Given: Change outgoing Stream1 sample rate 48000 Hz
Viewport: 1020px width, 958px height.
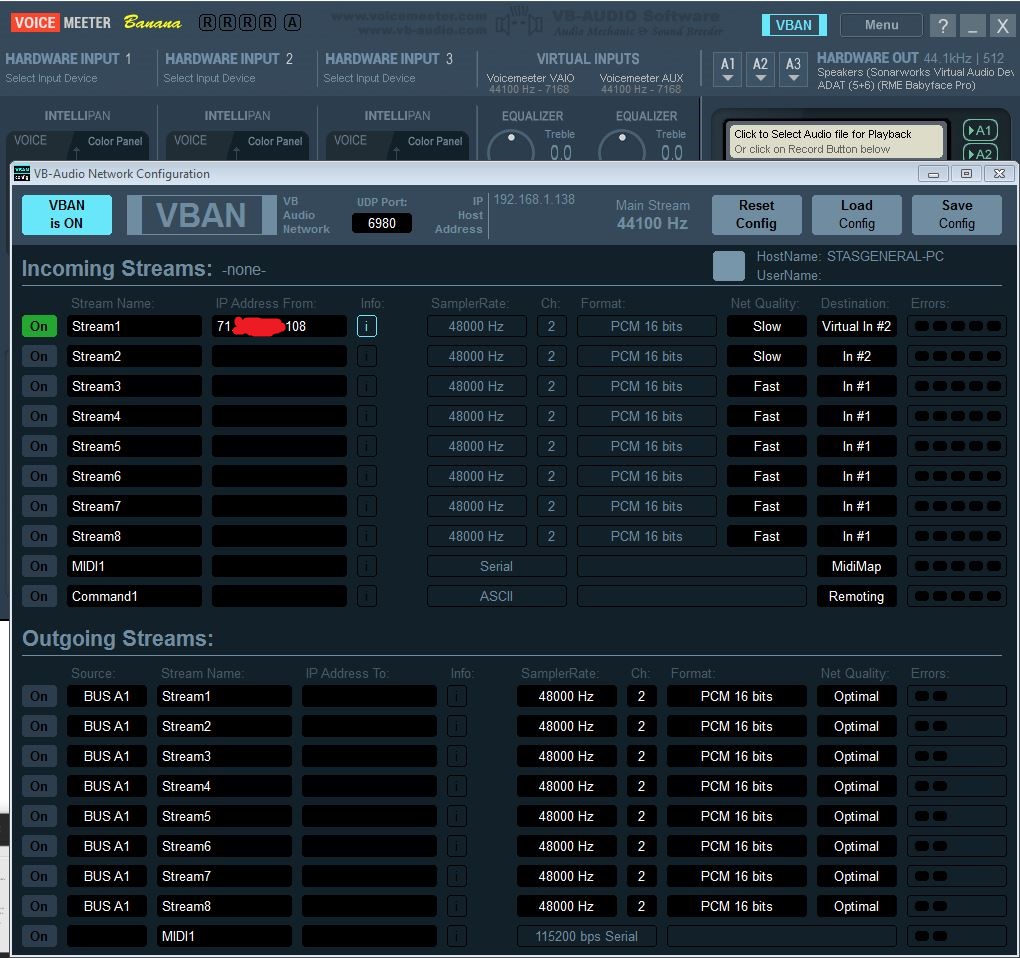Looking at the screenshot, I should coord(566,697).
